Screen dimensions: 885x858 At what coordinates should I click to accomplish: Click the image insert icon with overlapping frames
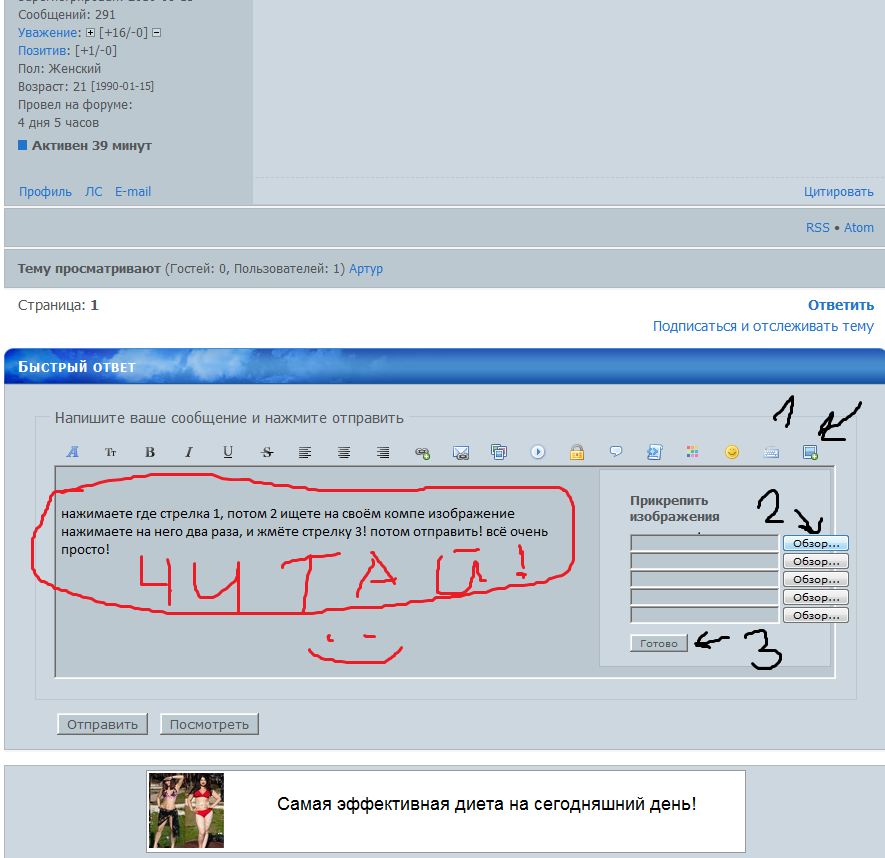click(499, 452)
